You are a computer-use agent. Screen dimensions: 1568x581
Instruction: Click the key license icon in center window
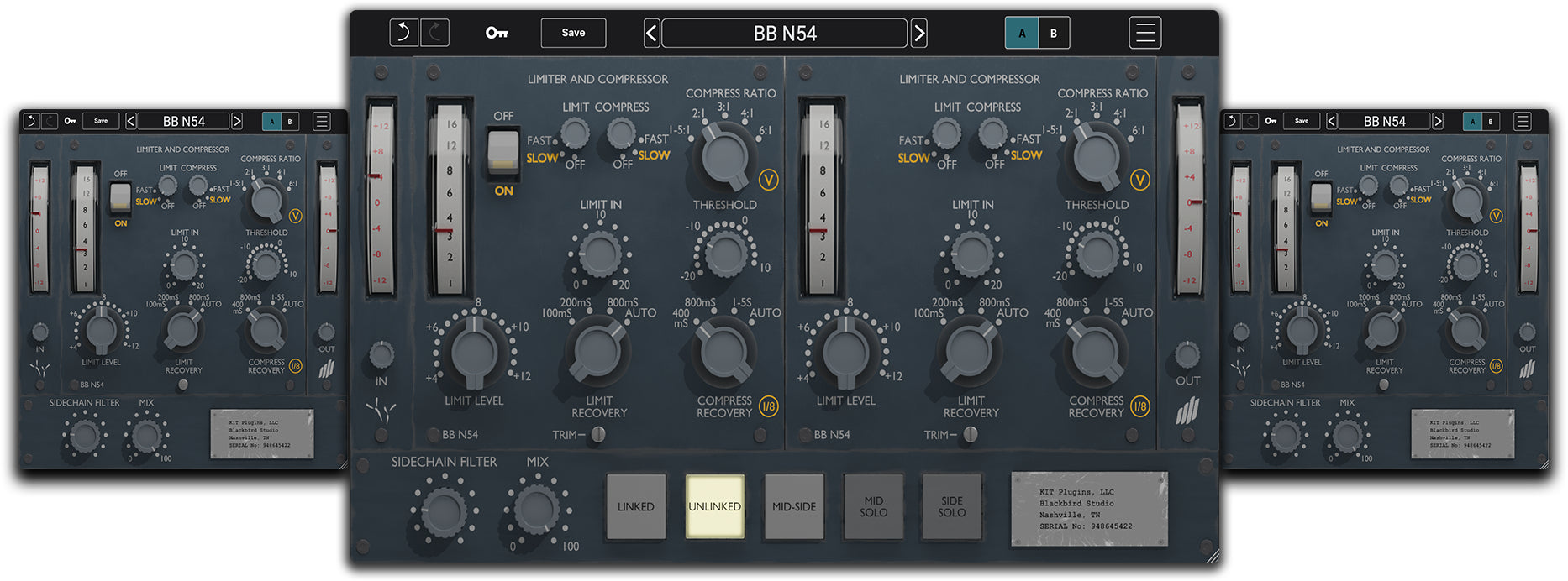tap(497, 33)
